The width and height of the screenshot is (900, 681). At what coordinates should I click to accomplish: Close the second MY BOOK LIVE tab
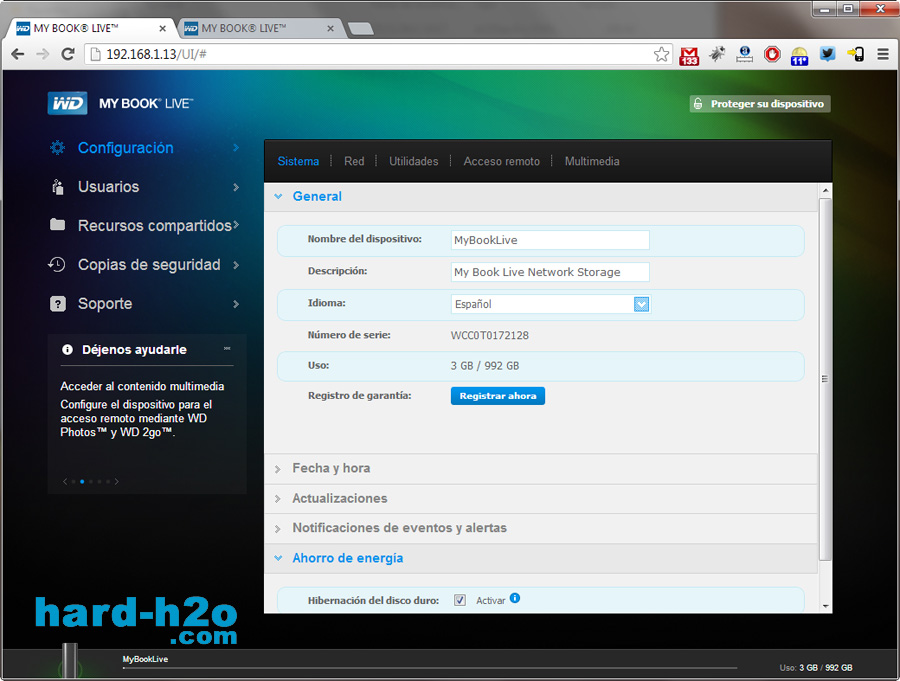(x=330, y=28)
